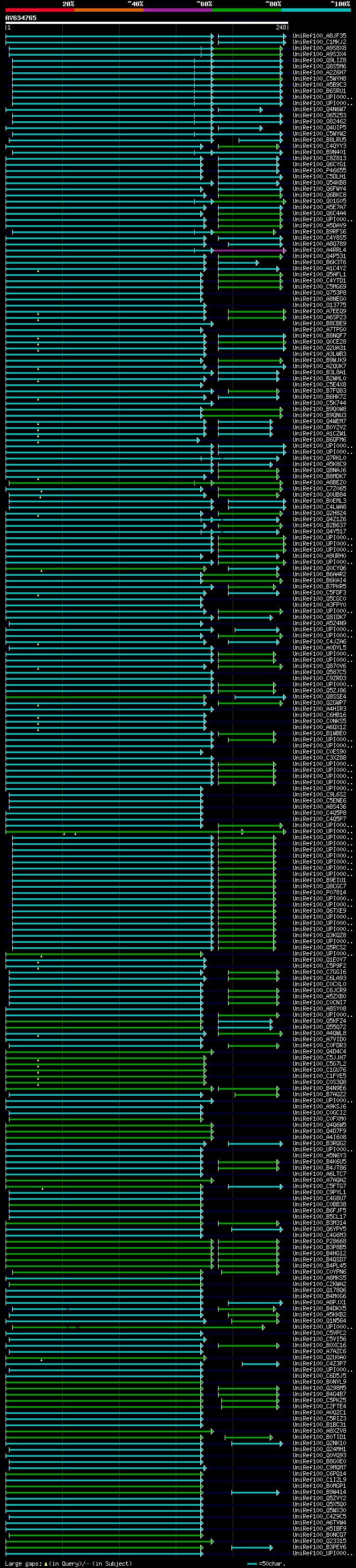
Task: Click hit UniRef100_B8NQF7
Action: 319,335
